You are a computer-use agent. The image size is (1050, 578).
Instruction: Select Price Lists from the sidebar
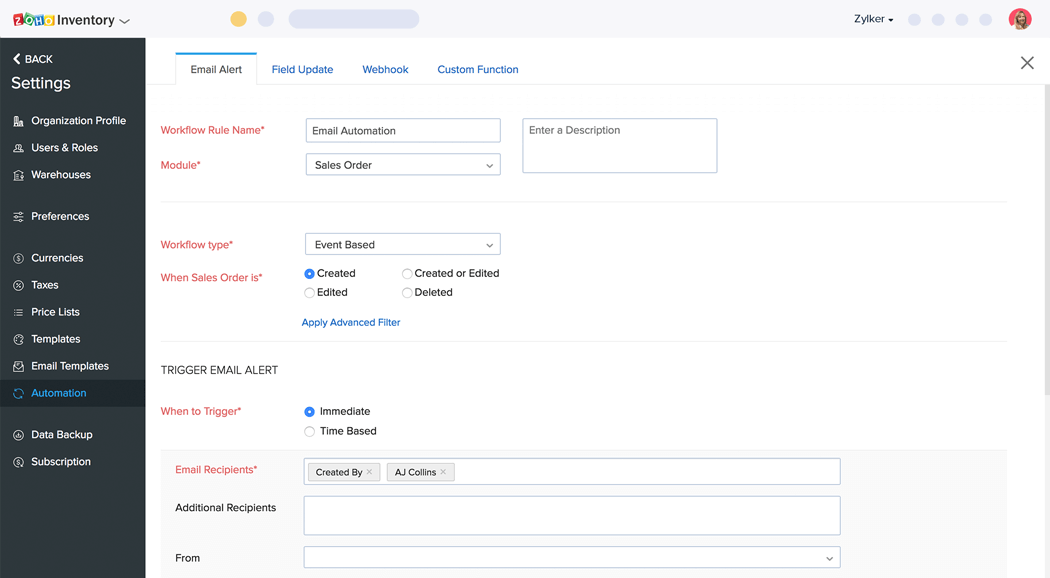[x=55, y=311]
